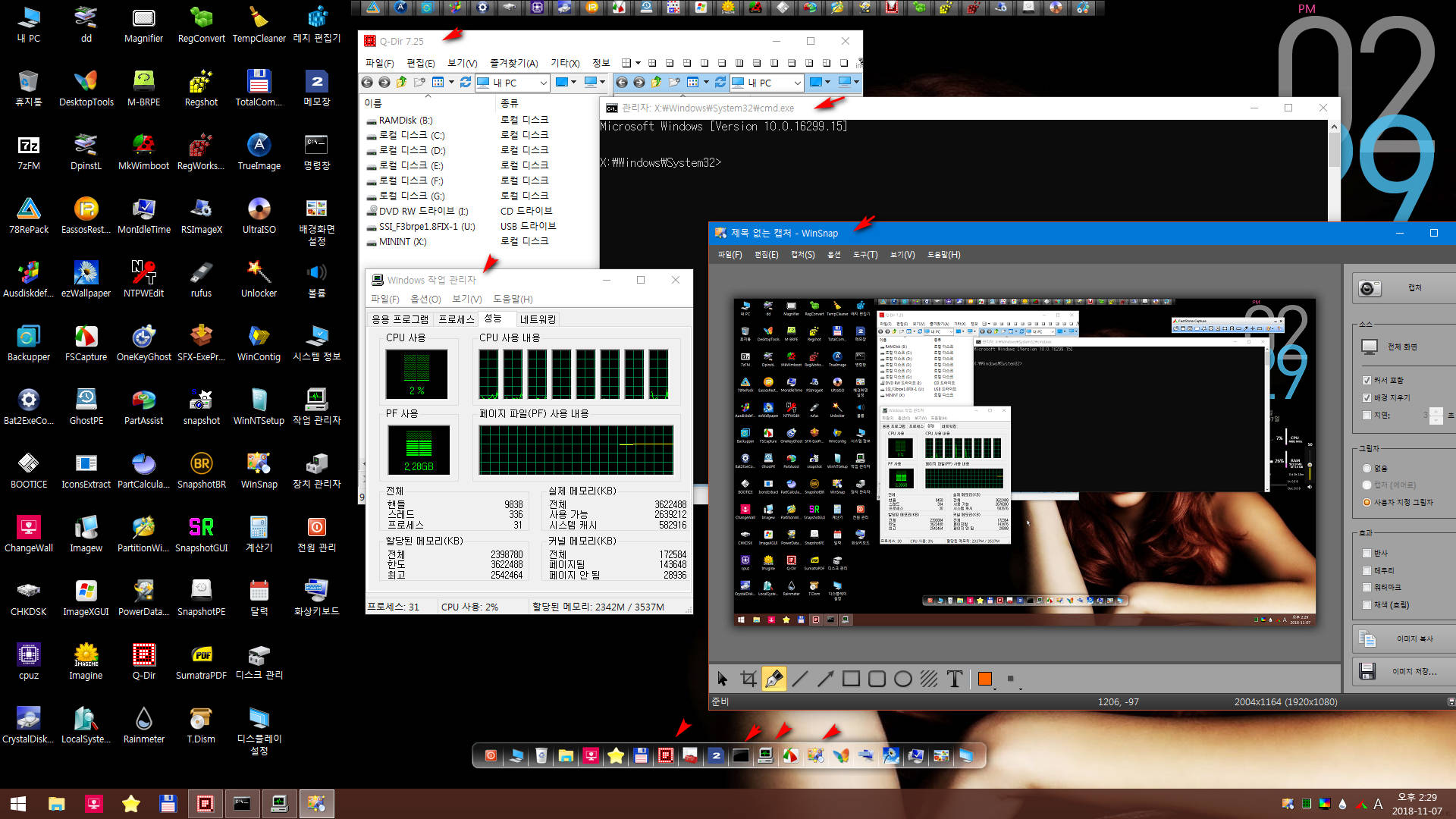
Task: Open the 파일(F) menu in Q-Dir
Action: [379, 63]
